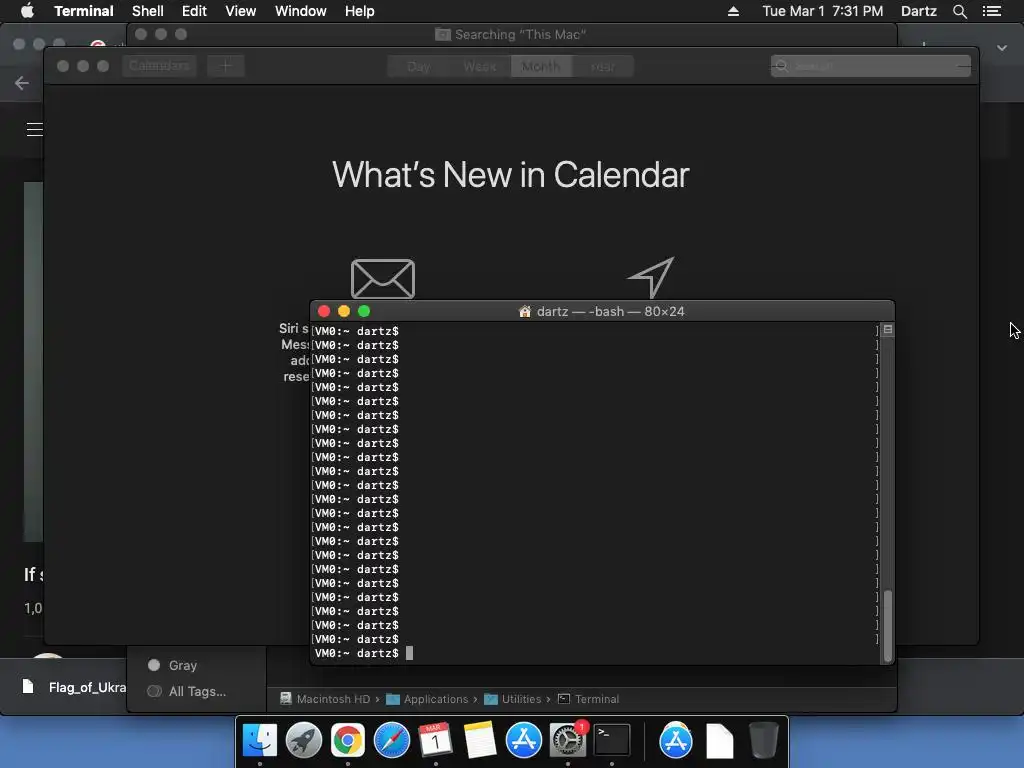The height and width of the screenshot is (768, 1024).
Task: Click the dartz bash 80×24 title text
Action: [x=610, y=312]
